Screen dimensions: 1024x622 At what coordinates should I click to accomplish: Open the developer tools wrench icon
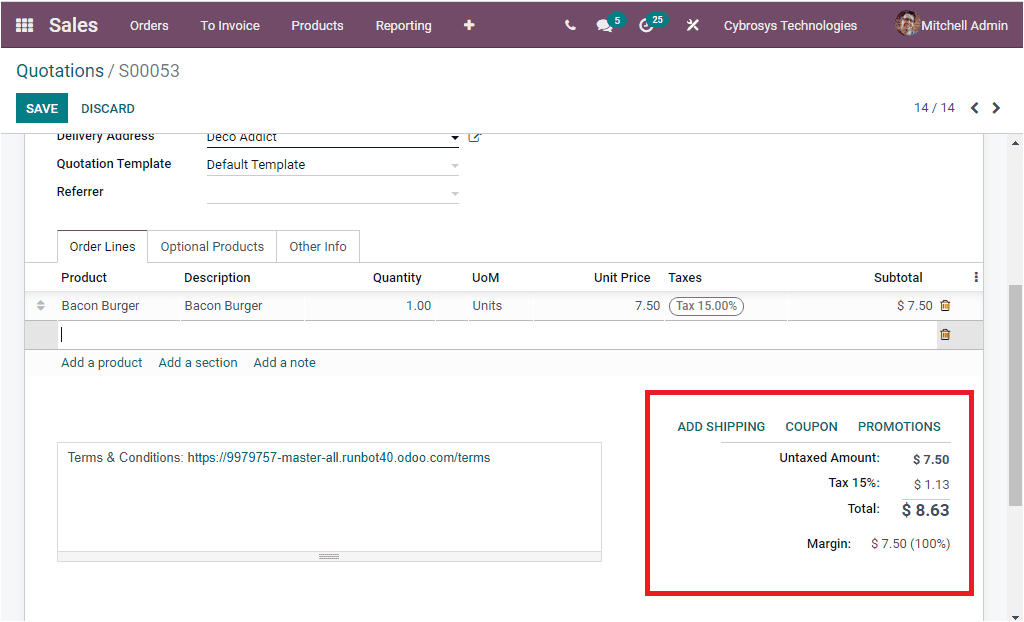692,24
